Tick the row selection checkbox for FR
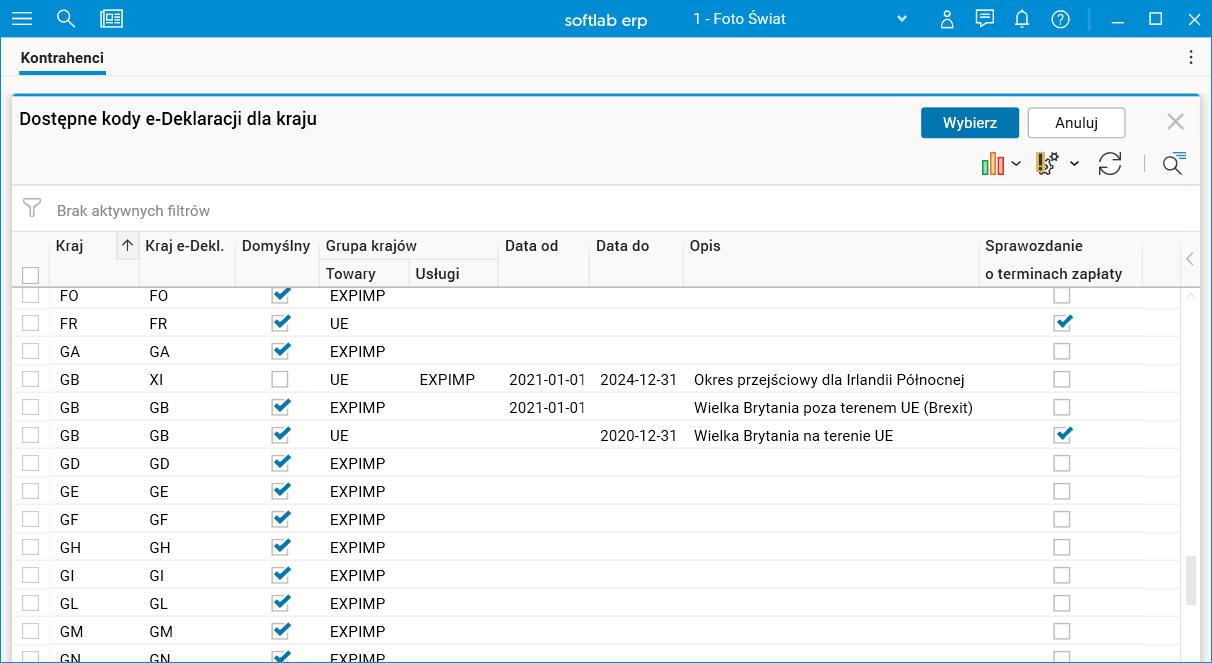This screenshot has height=663, width=1212. click(31, 323)
